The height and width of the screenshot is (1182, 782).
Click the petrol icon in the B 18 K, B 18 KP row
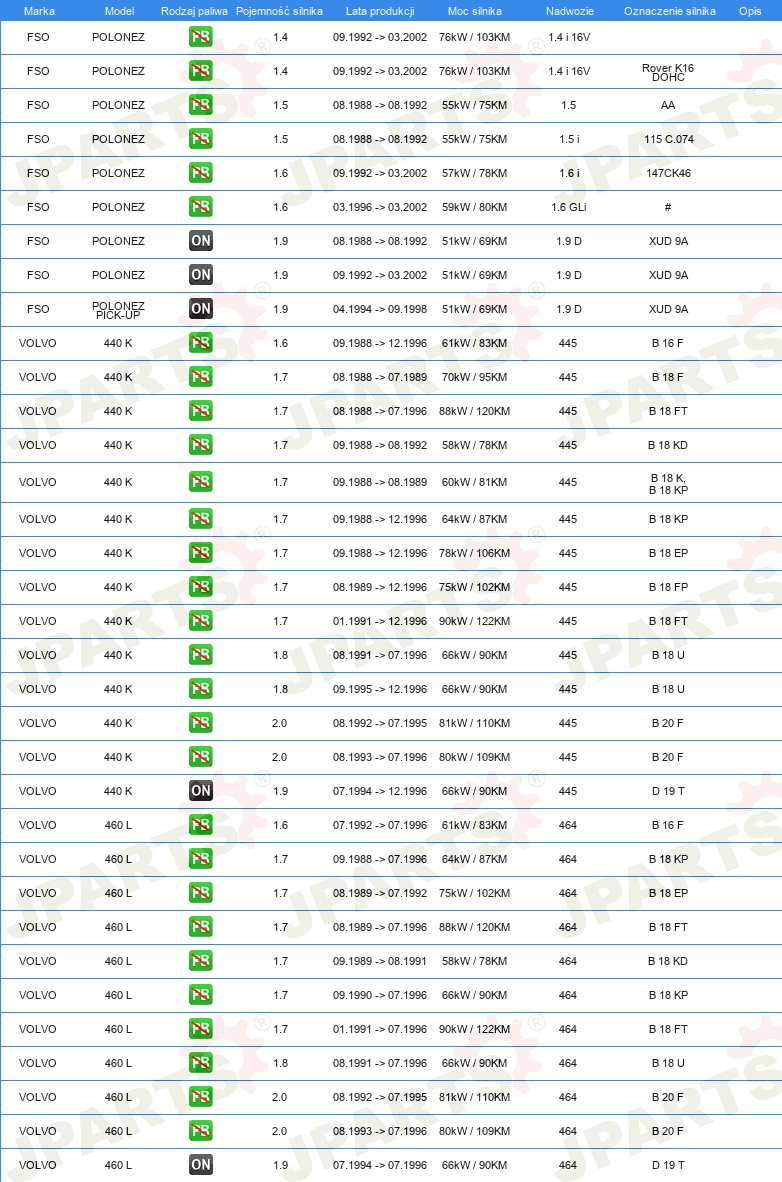pyautogui.click(x=201, y=481)
